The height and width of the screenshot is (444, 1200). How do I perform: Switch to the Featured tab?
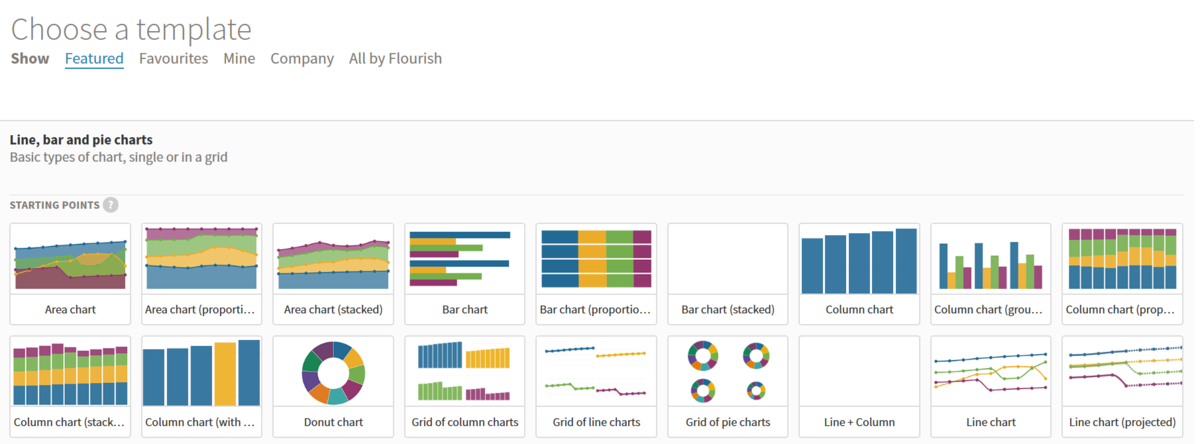pyautogui.click(x=94, y=58)
